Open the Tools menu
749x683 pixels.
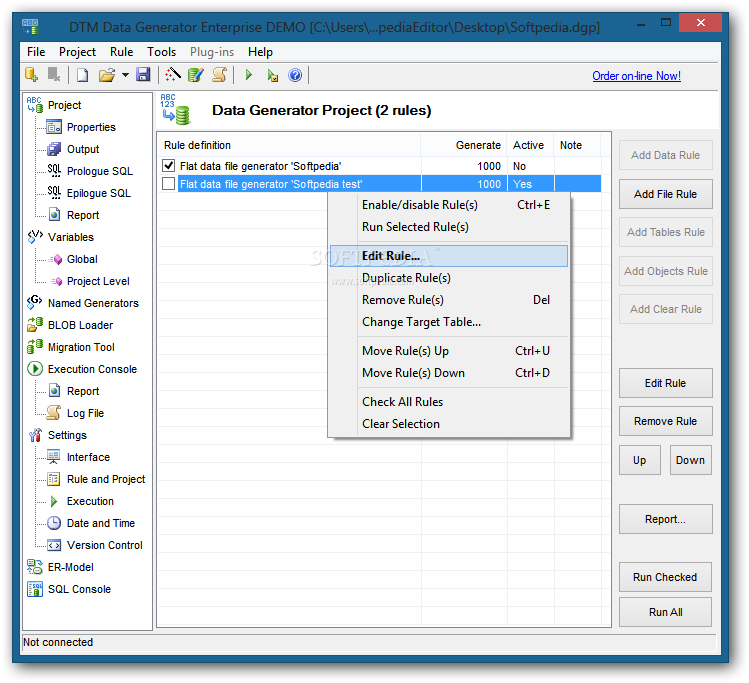click(x=161, y=52)
